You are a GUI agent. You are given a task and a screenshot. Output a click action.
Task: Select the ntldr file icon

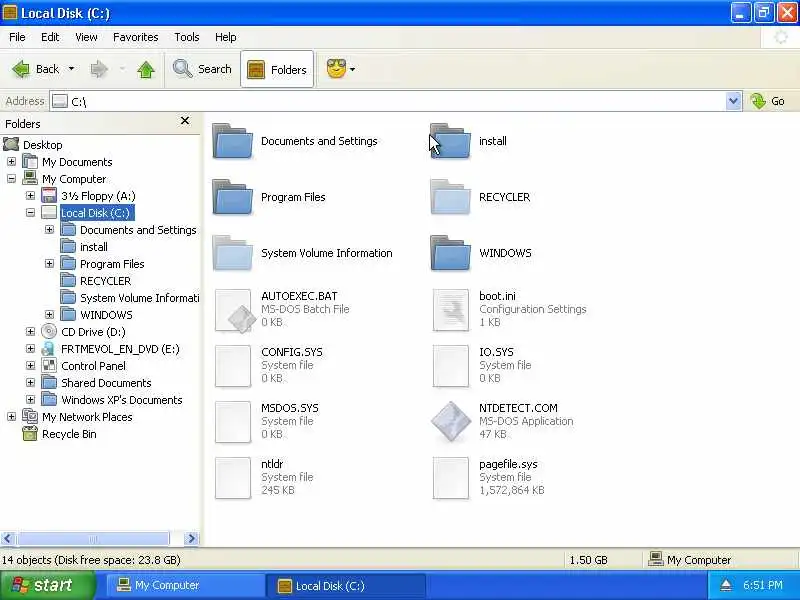[233, 478]
